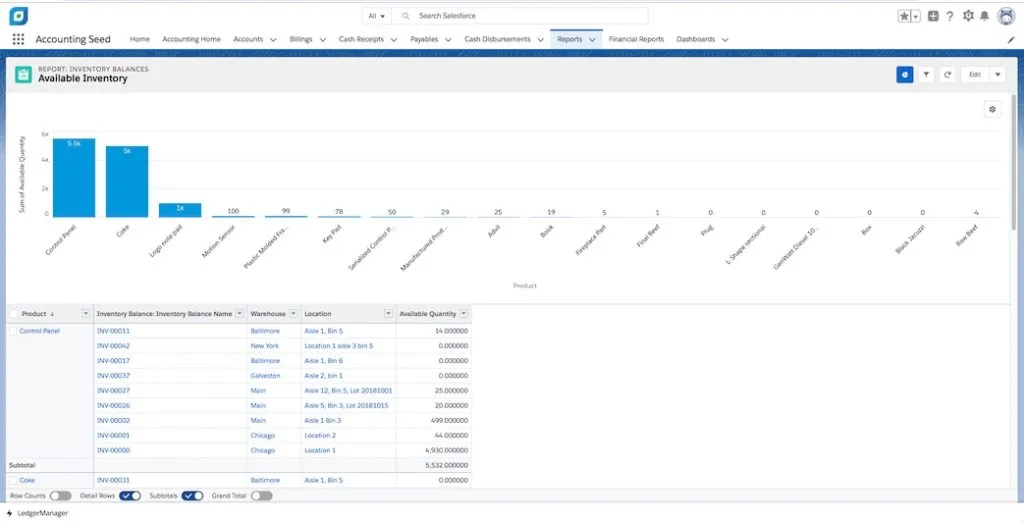This screenshot has width=1024, height=523.
Task: Open the report filter funnel icon
Action: tap(926, 74)
